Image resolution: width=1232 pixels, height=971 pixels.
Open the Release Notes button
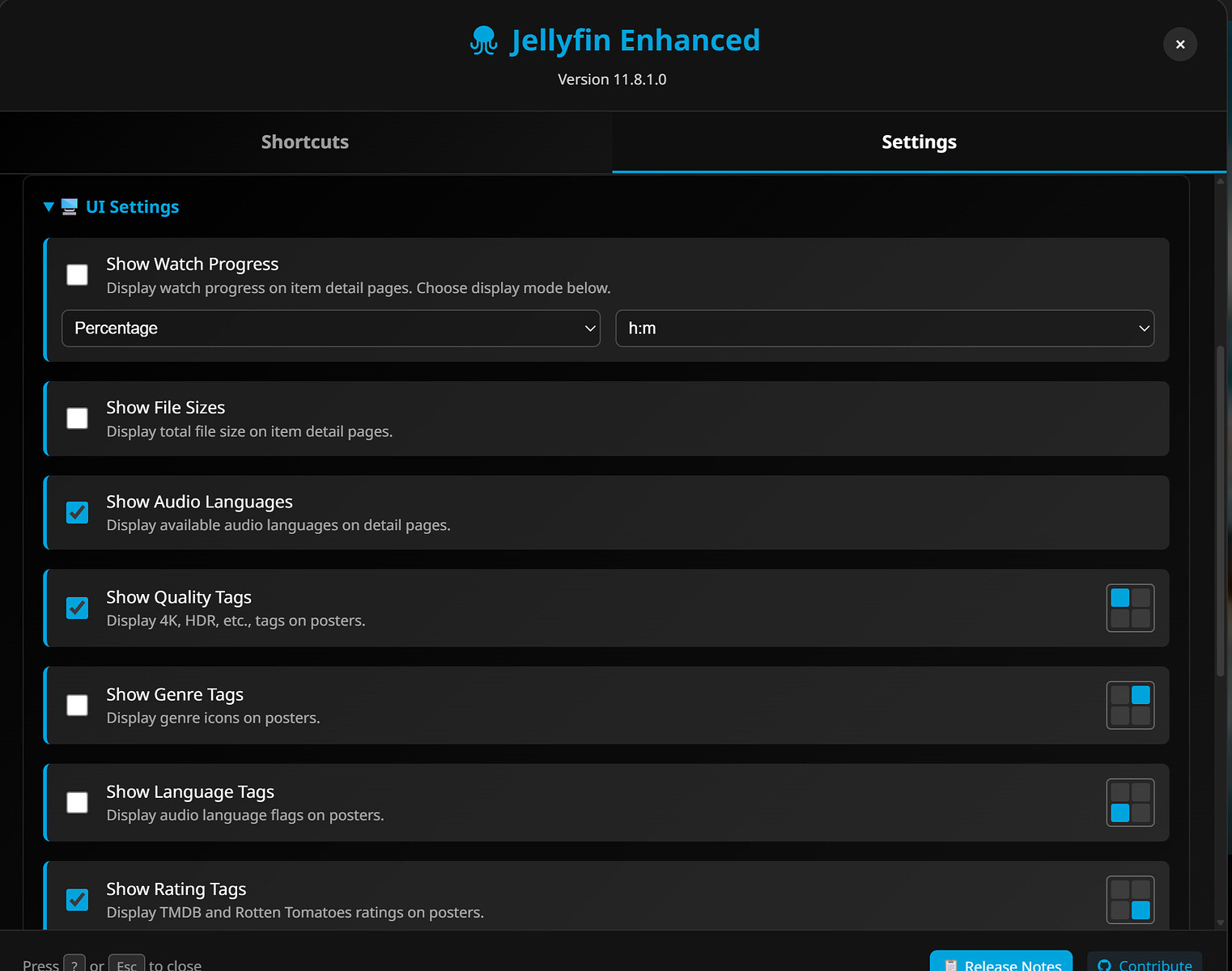click(1001, 963)
